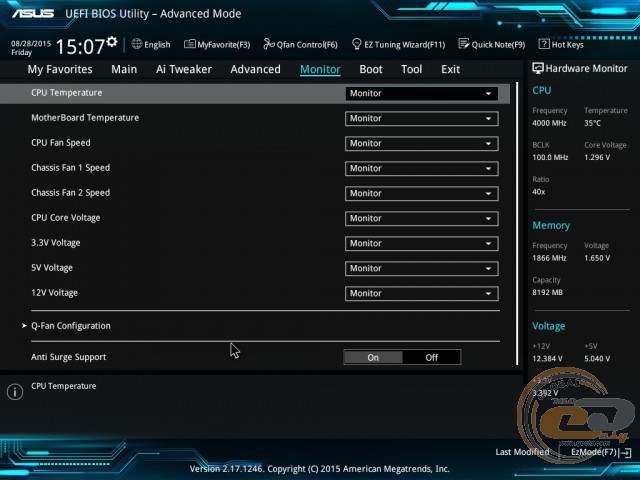Click the gear icon next to the clock

(112, 42)
